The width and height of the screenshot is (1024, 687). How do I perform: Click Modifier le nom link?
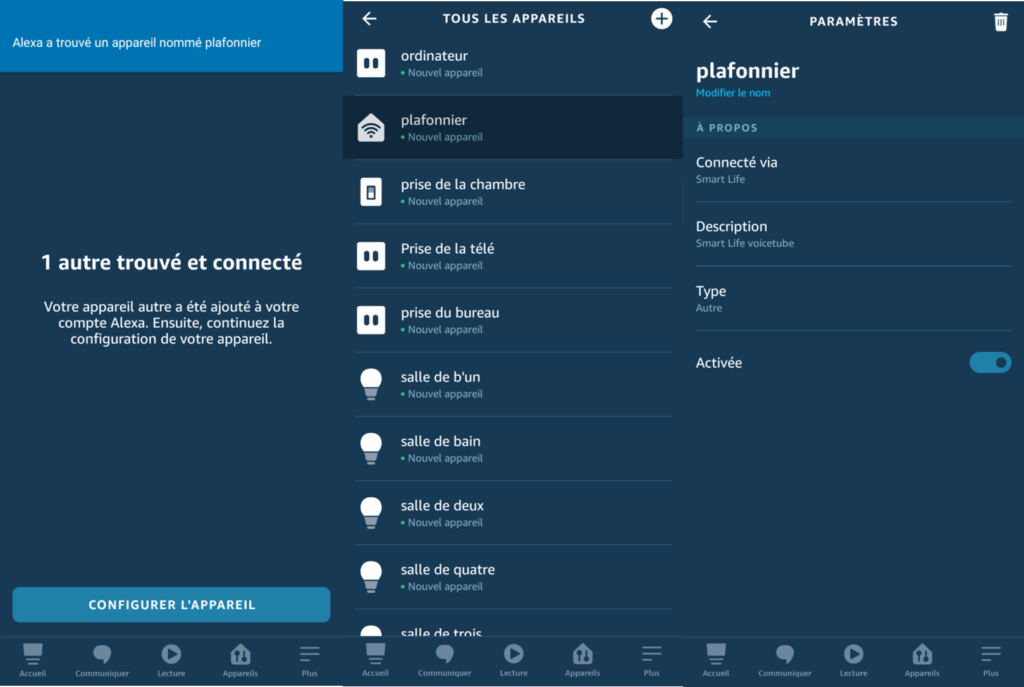point(733,93)
